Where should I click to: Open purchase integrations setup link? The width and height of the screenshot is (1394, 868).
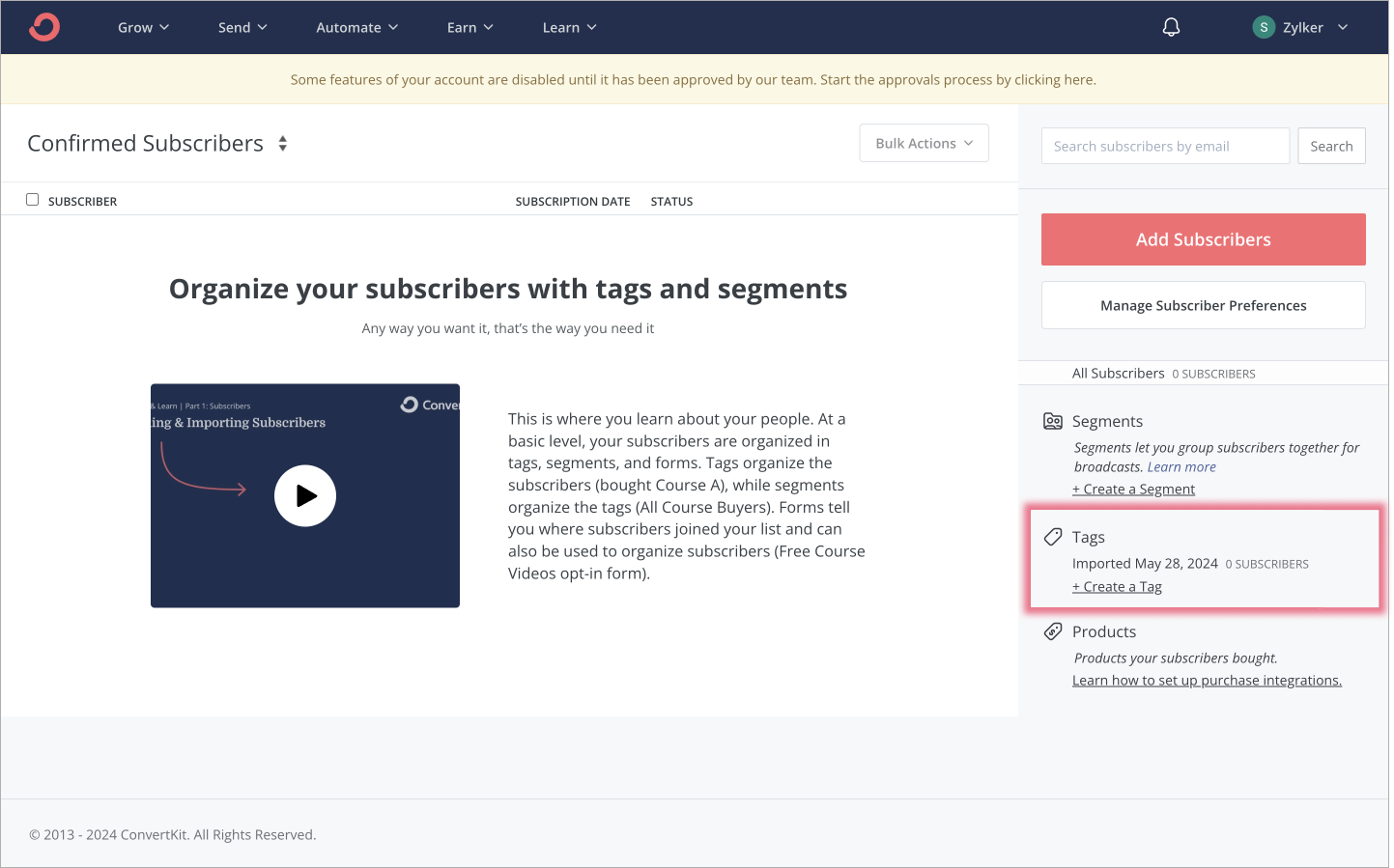[x=1207, y=681]
